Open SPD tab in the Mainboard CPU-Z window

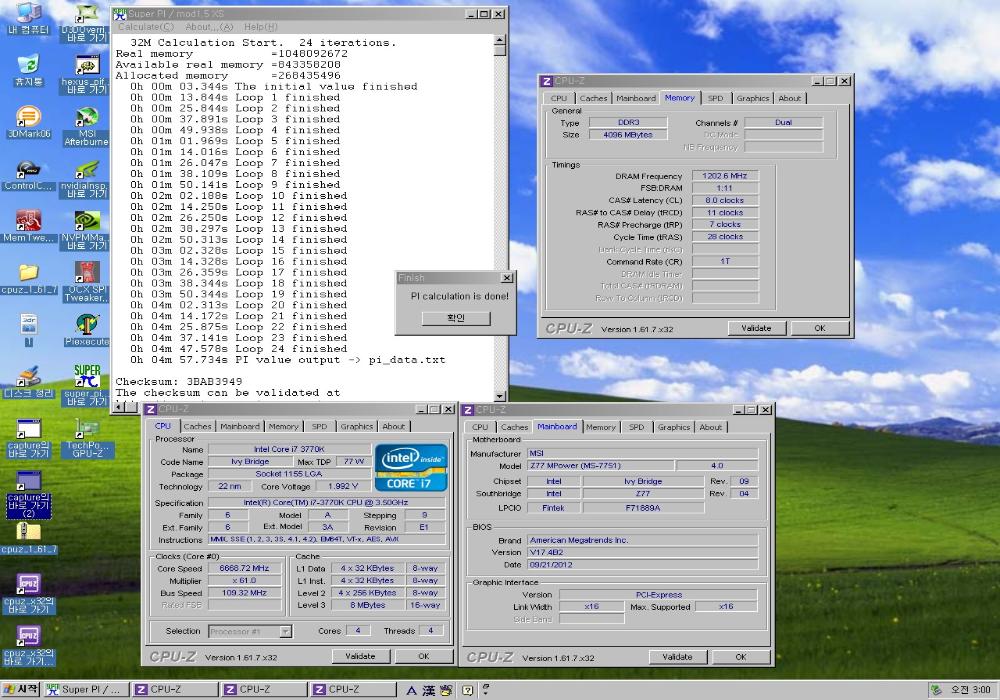pos(636,427)
